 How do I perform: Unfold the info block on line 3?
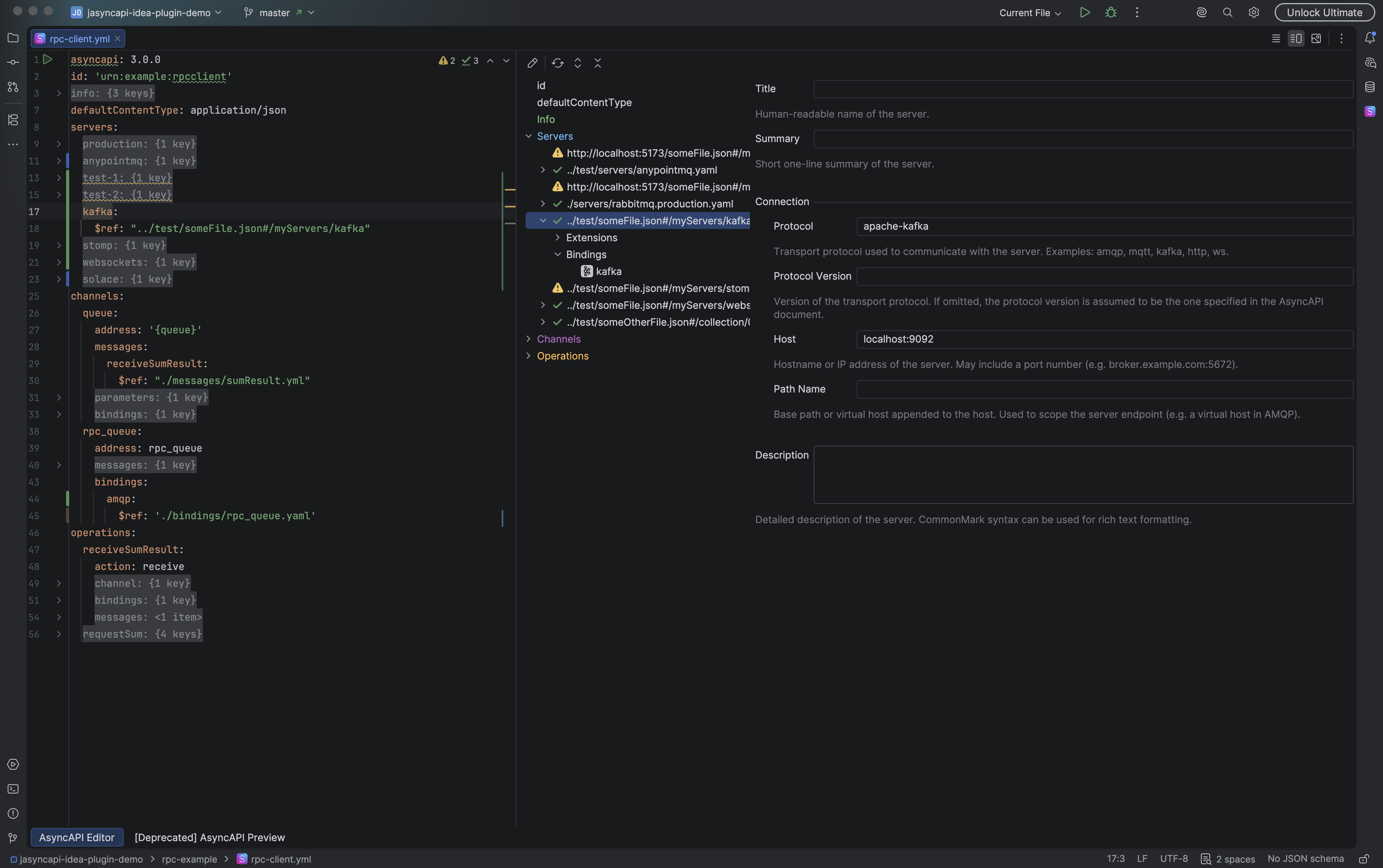(x=58, y=93)
